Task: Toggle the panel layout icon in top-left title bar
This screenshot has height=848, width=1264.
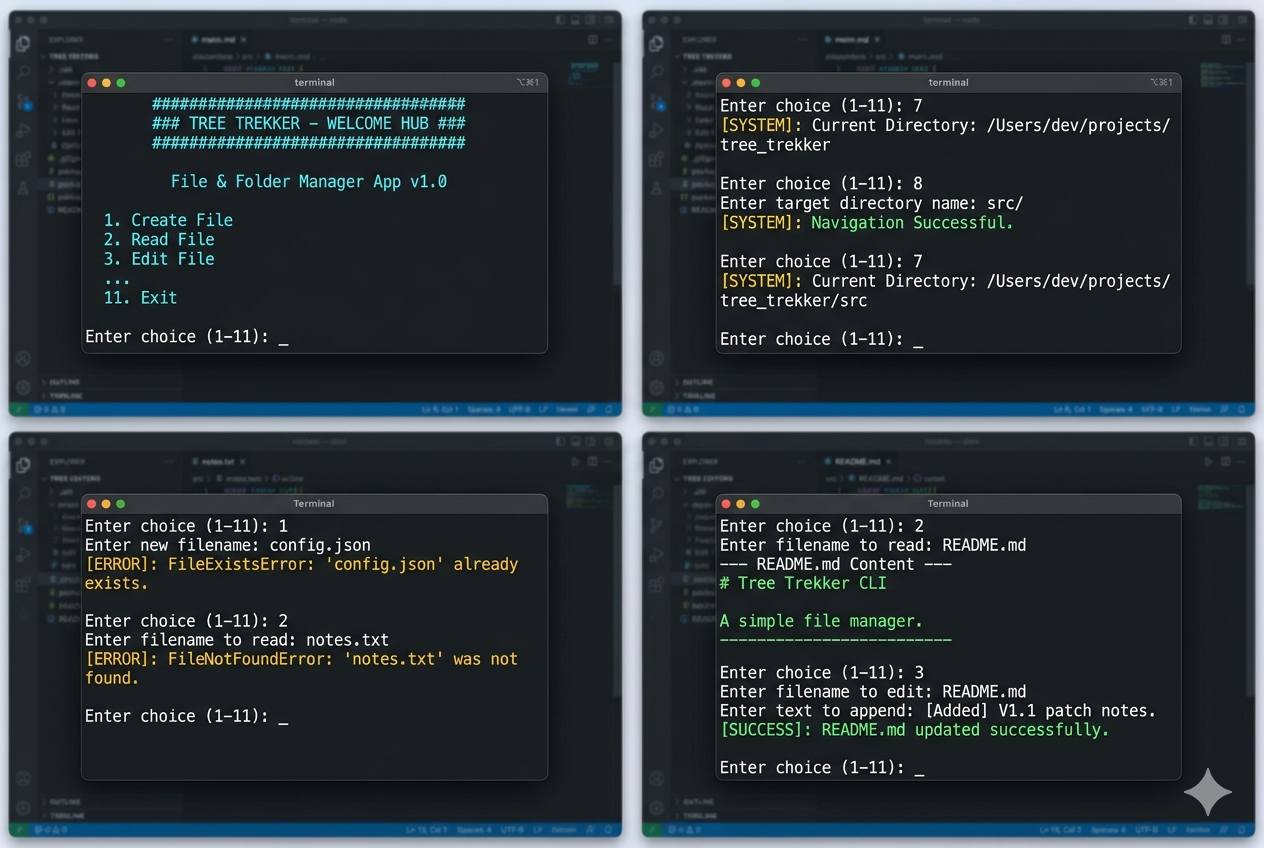Action: (x=575, y=19)
